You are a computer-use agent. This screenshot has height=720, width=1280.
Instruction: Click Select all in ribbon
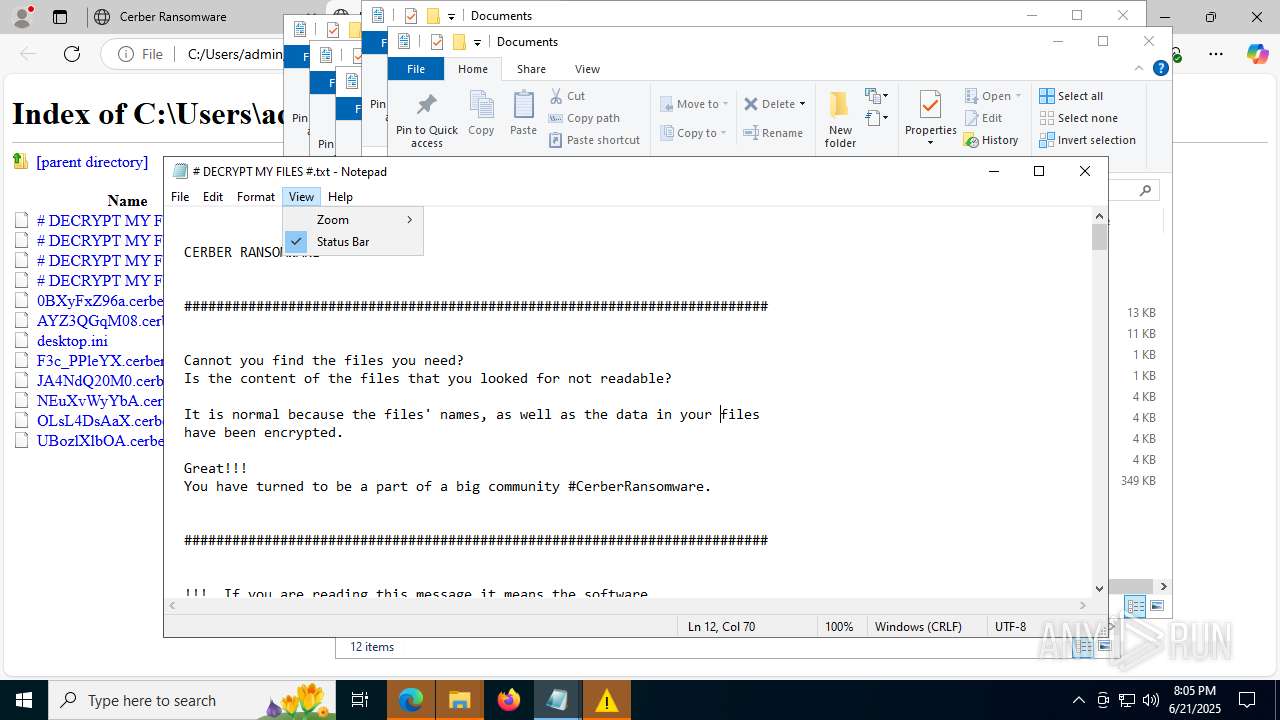1071,96
